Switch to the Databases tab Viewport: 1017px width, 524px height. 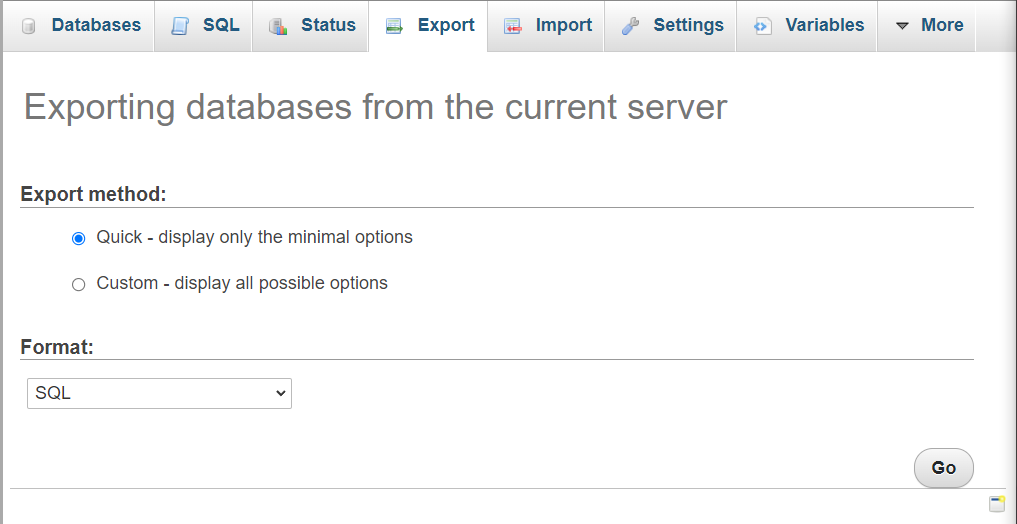[78, 26]
